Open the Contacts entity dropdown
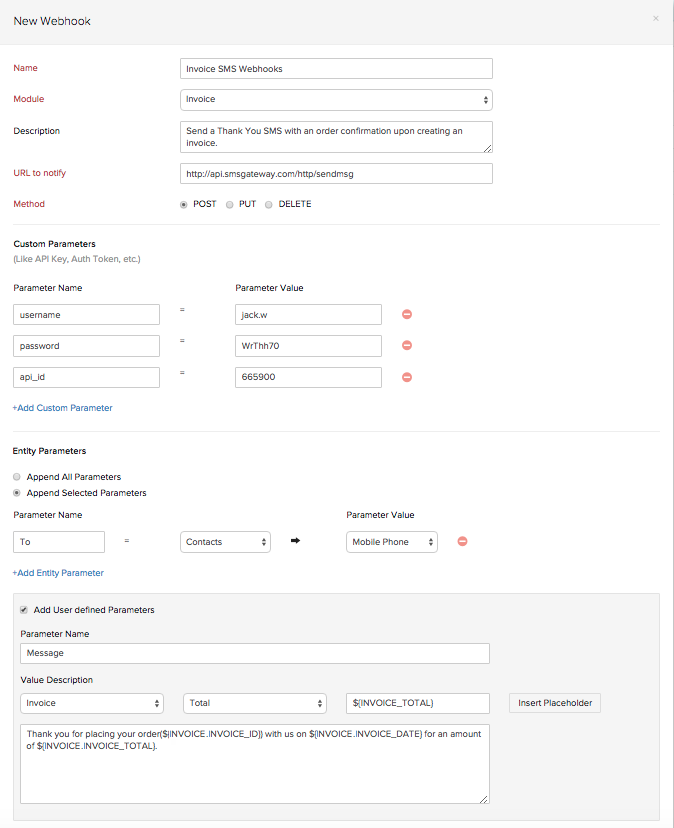 click(225, 541)
